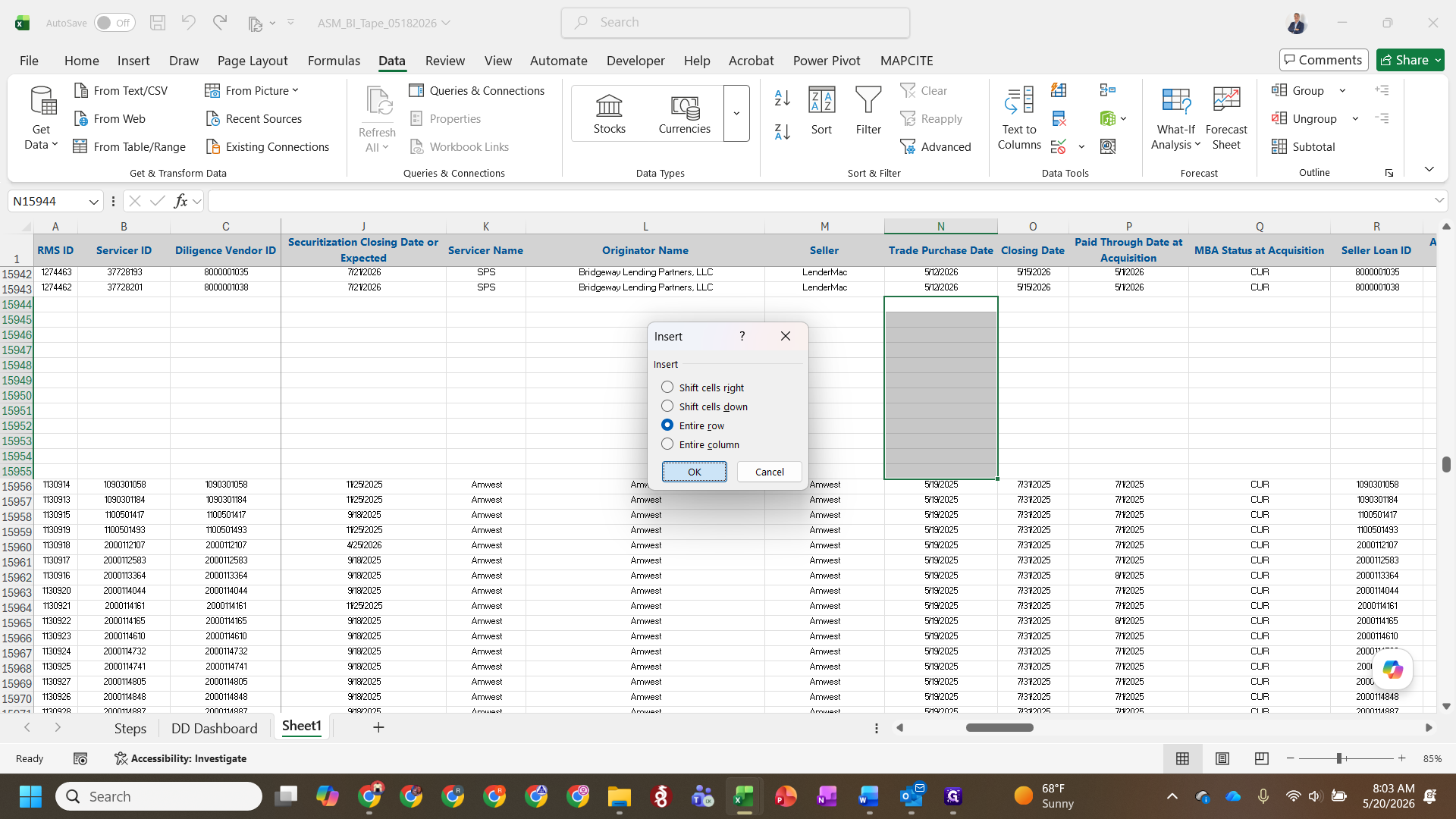This screenshot has height=819, width=1456.
Task: Open the Power Pivot tab
Action: point(827,60)
